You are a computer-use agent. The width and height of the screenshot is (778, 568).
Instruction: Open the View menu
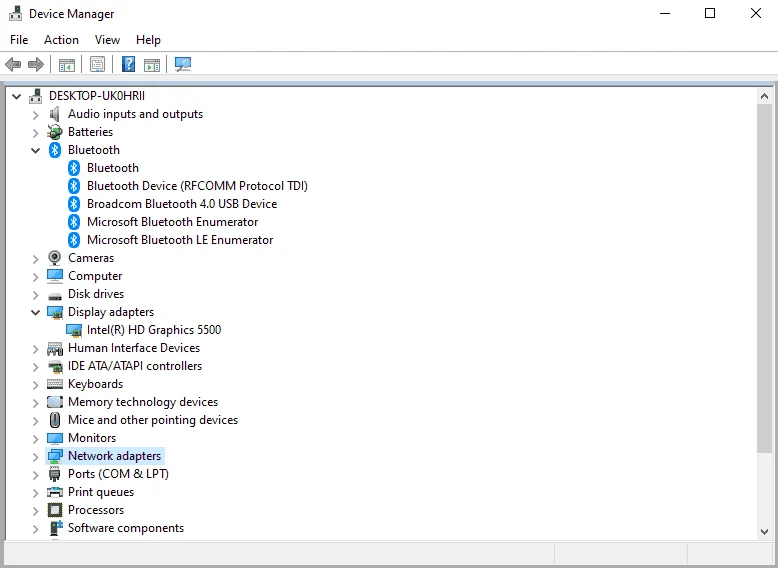point(107,40)
